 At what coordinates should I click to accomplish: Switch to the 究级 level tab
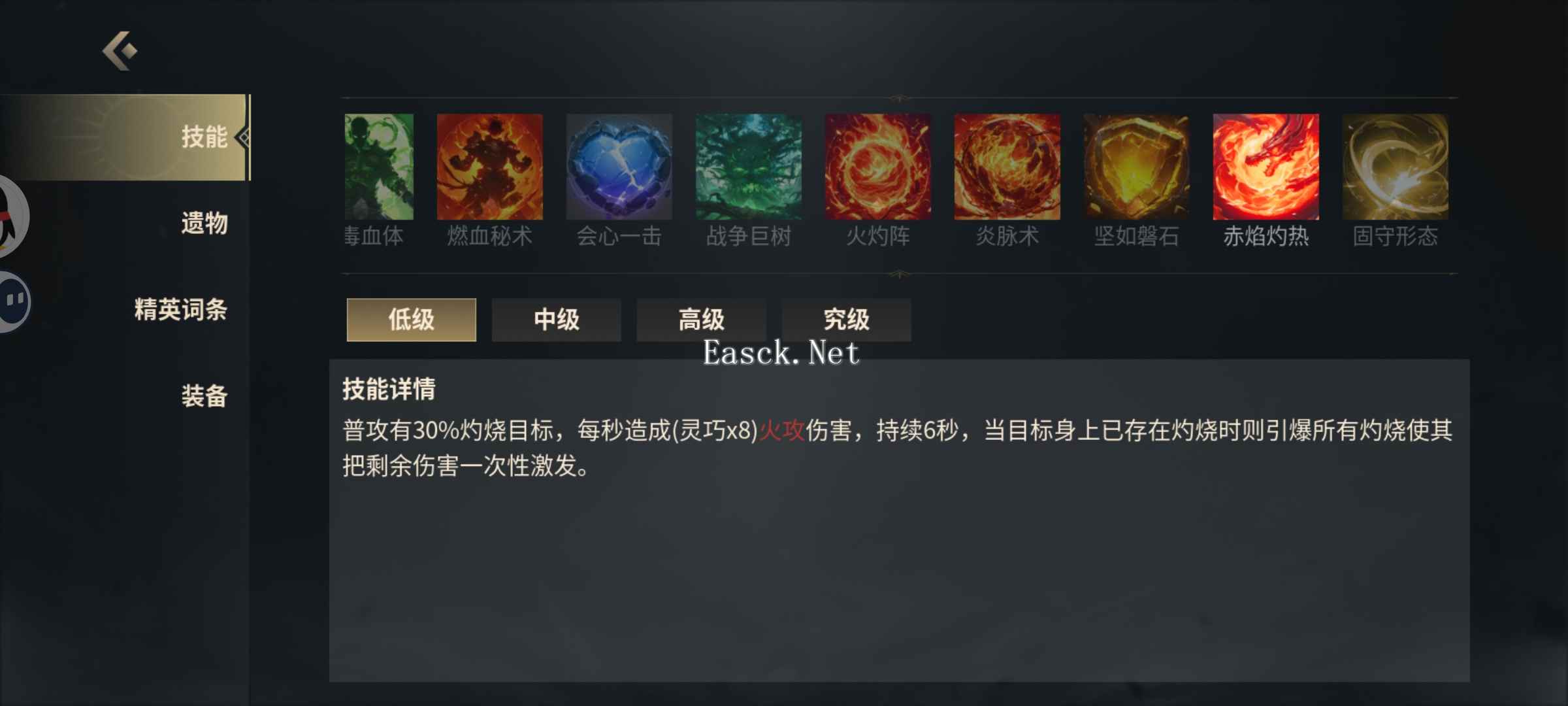coord(846,320)
